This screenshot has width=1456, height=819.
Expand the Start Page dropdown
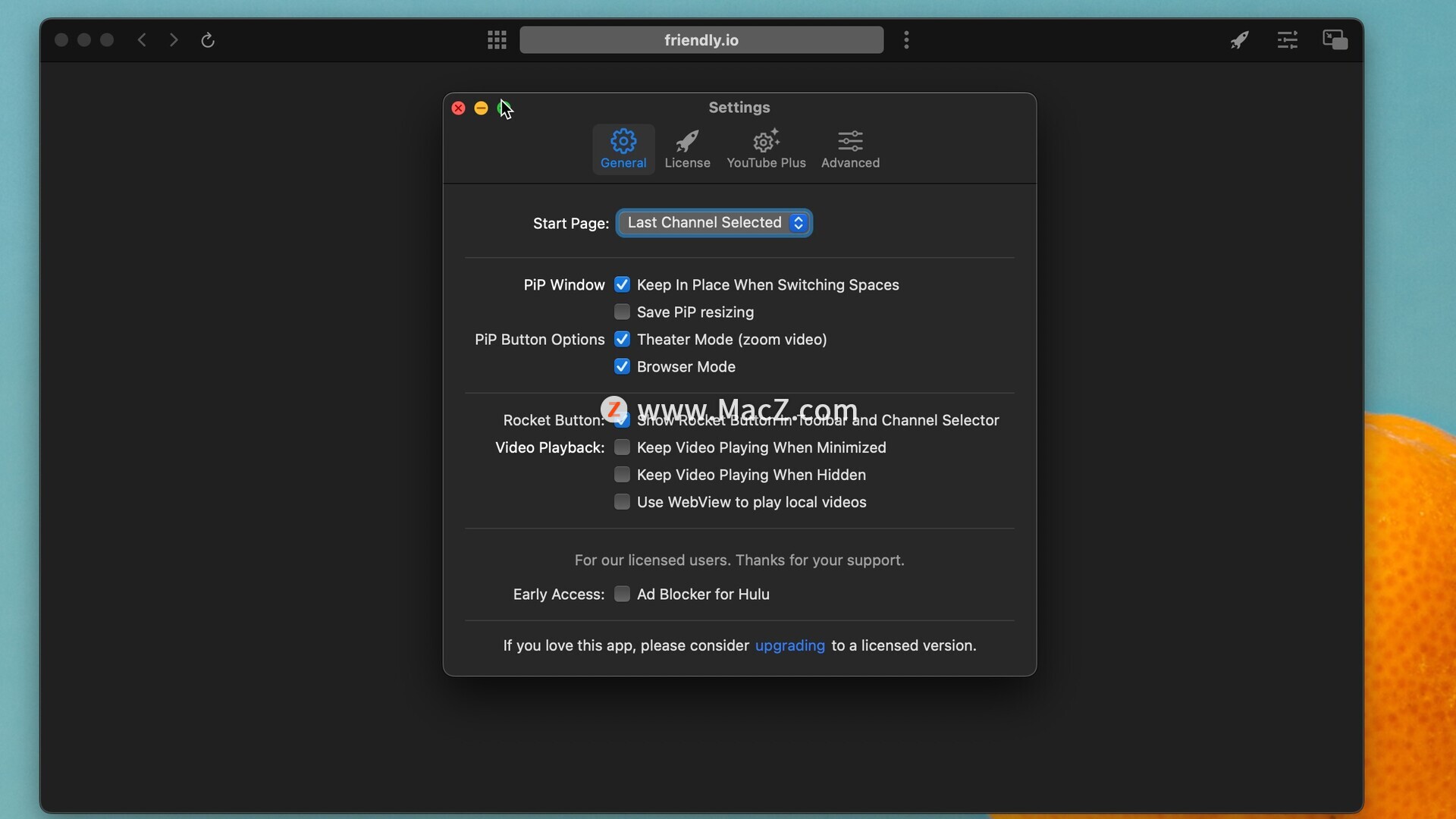pyautogui.click(x=714, y=223)
